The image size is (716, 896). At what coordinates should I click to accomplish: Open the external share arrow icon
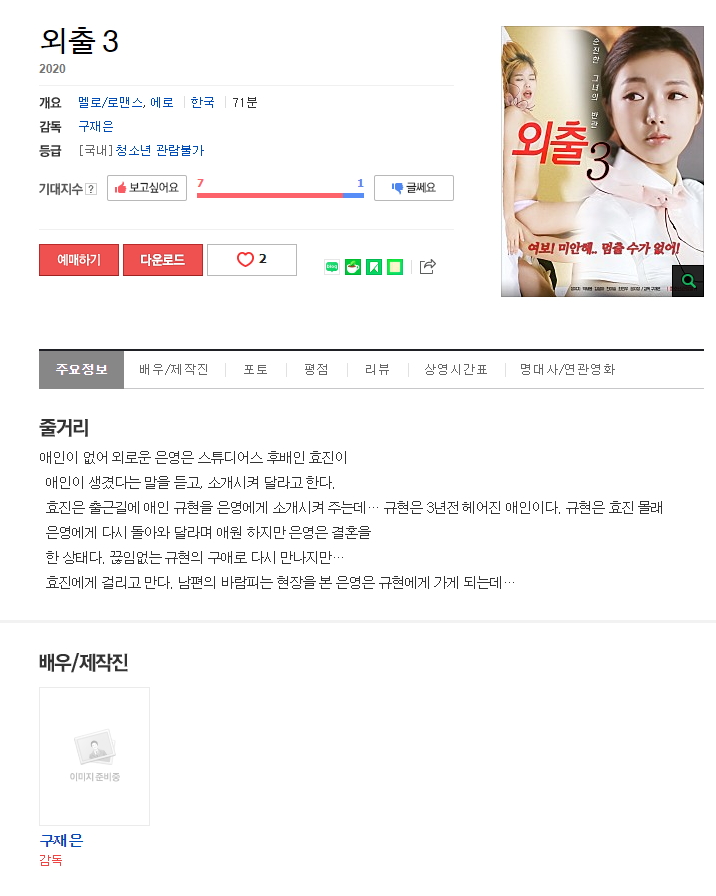tap(427, 266)
